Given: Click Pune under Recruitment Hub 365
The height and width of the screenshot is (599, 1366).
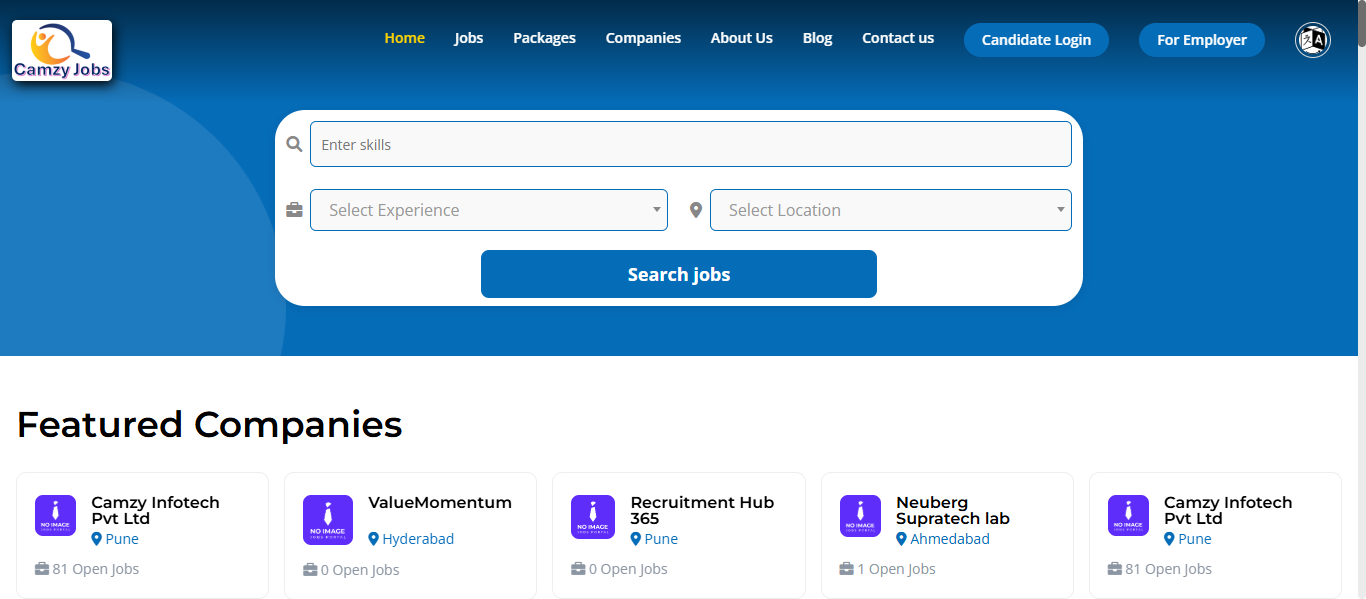Looking at the screenshot, I should (x=661, y=539).
